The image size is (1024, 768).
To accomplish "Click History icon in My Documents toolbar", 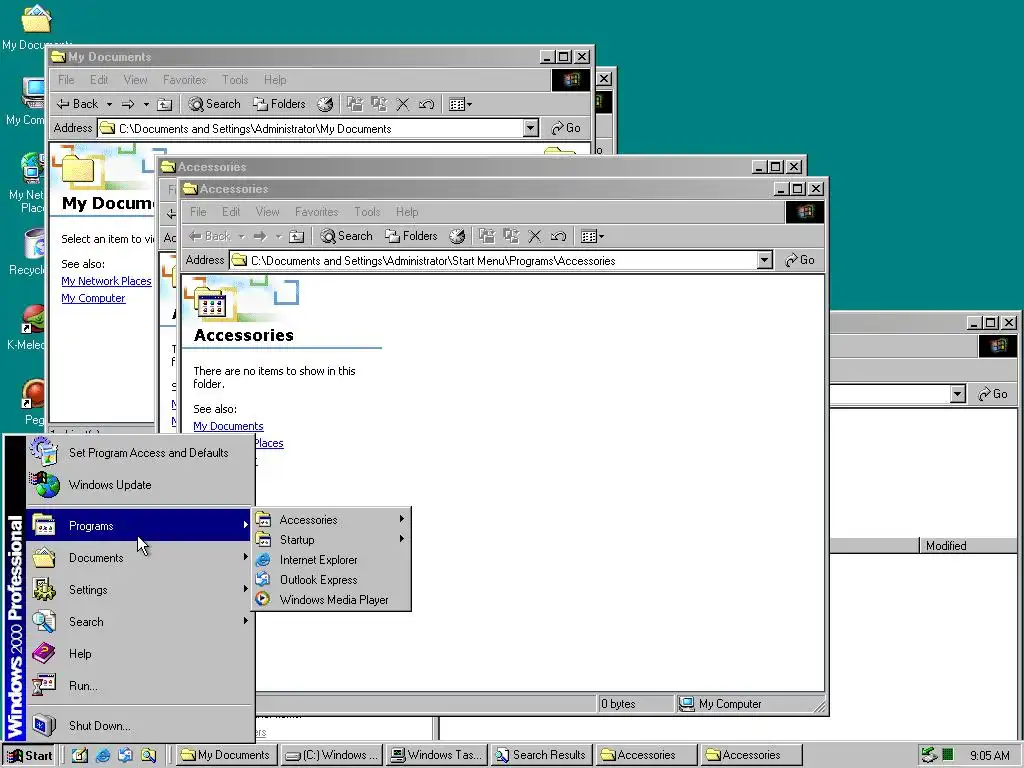I will point(325,104).
